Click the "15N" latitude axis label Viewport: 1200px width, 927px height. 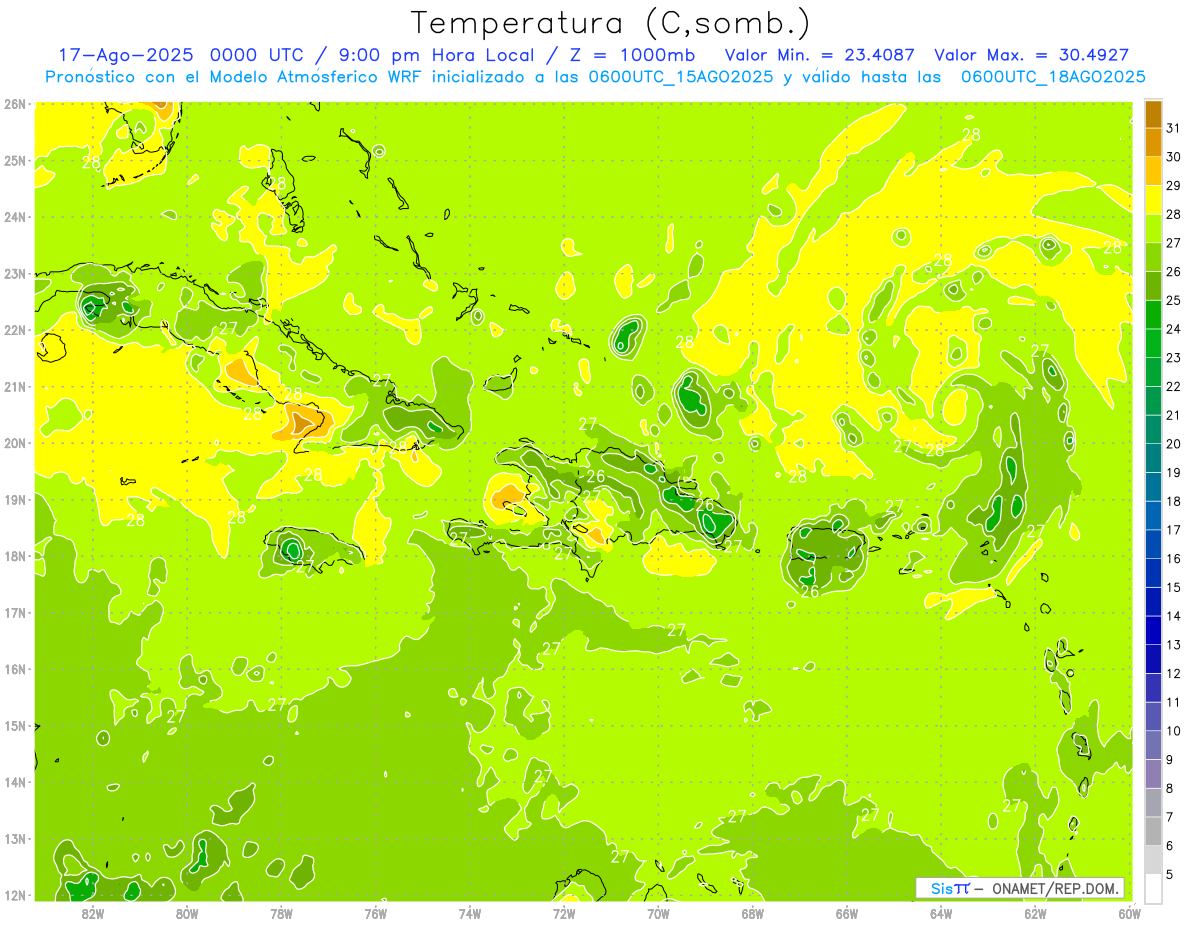click(x=14, y=726)
